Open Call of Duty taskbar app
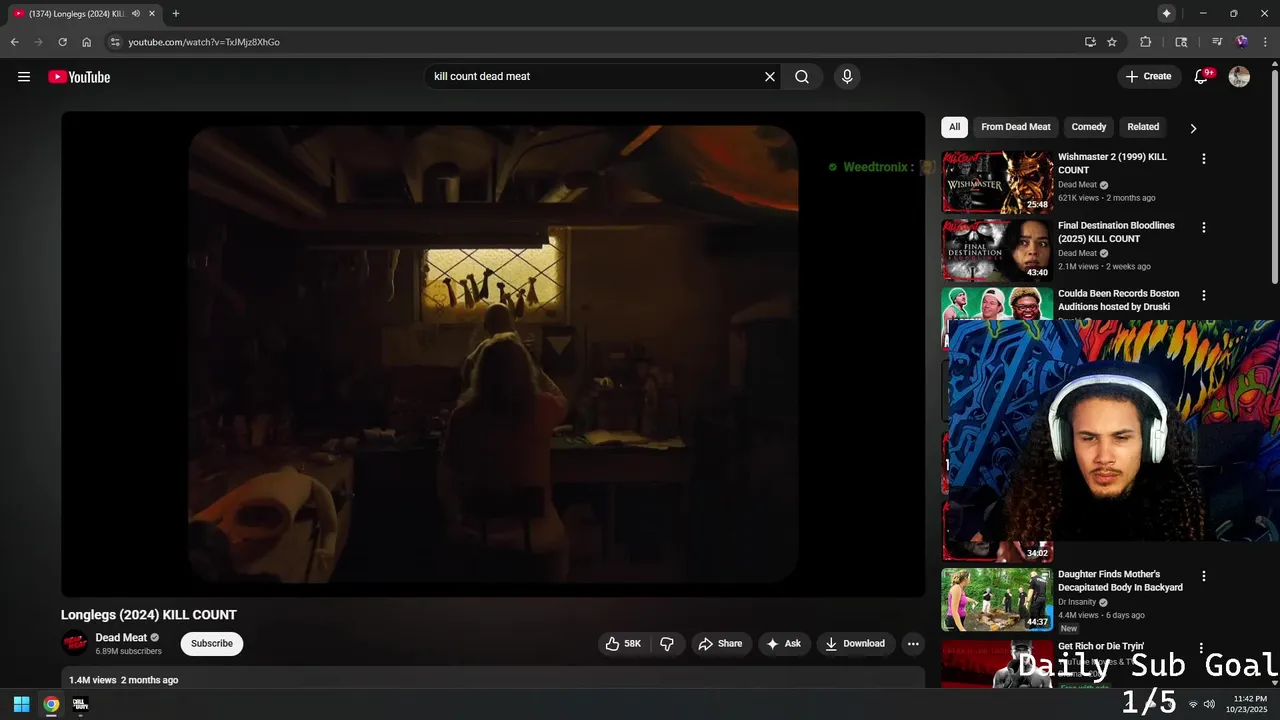 point(80,704)
